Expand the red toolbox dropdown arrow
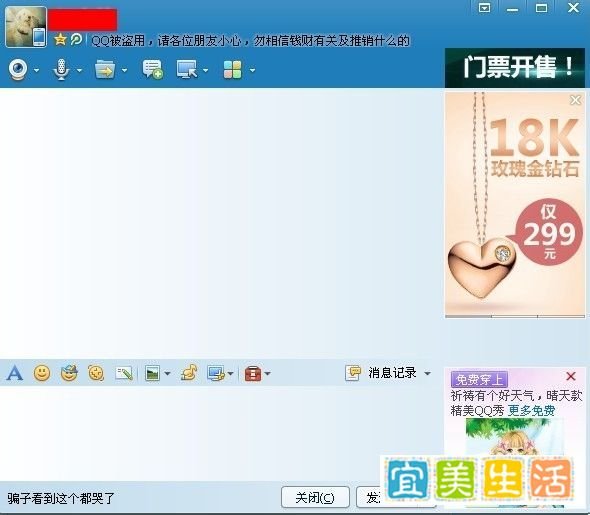Image resolution: width=590 pixels, height=515 pixels. pos(267,374)
